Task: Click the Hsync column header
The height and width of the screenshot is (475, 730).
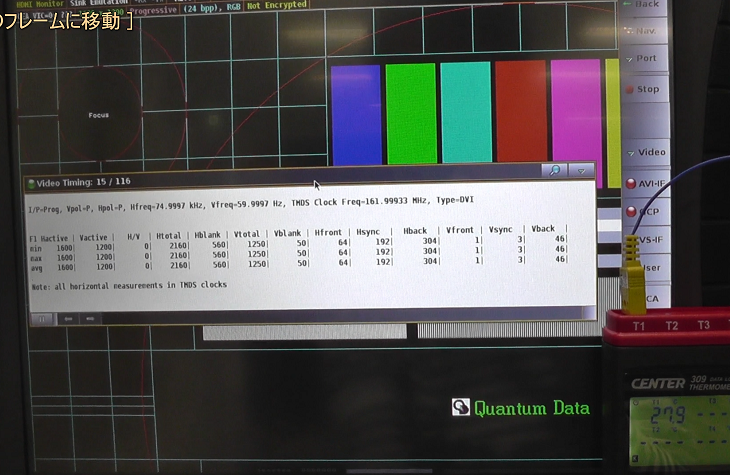Action: [x=368, y=231]
